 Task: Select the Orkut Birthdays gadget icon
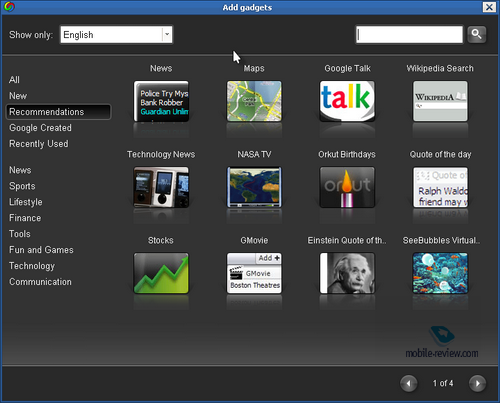(x=347, y=187)
